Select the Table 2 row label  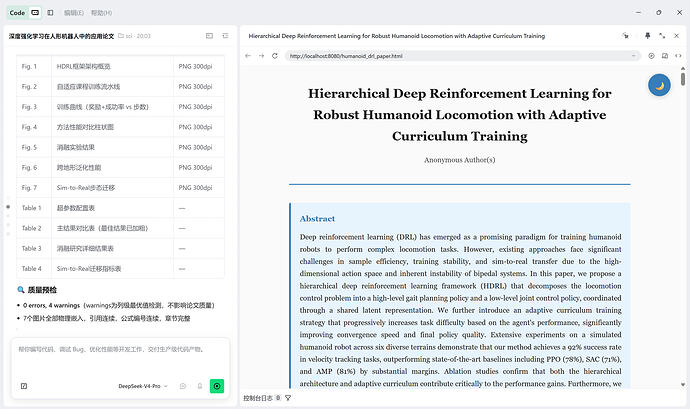[x=32, y=228]
